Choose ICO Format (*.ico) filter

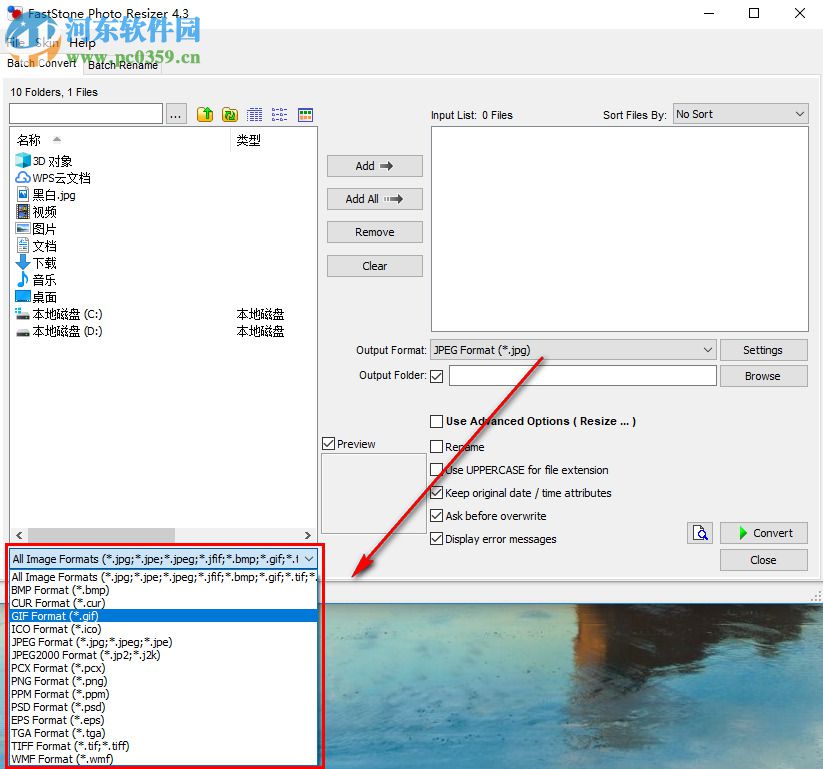pos(164,629)
